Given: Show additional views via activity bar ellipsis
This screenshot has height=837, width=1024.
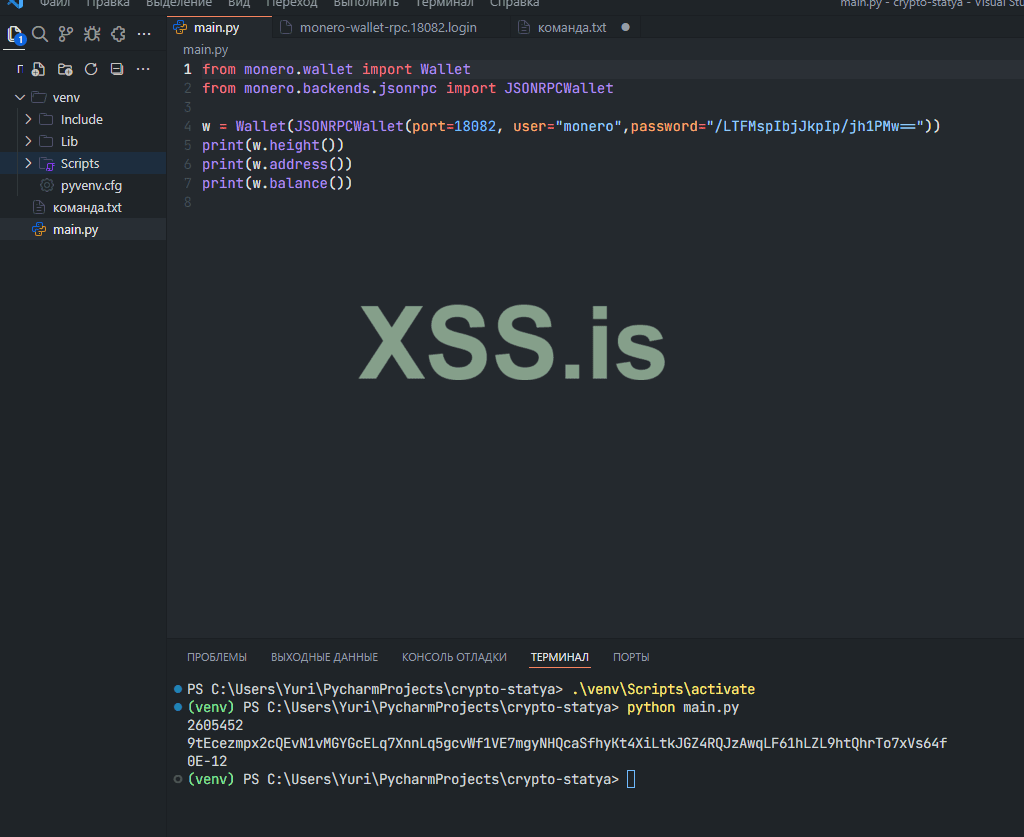Looking at the screenshot, I should 144,34.
